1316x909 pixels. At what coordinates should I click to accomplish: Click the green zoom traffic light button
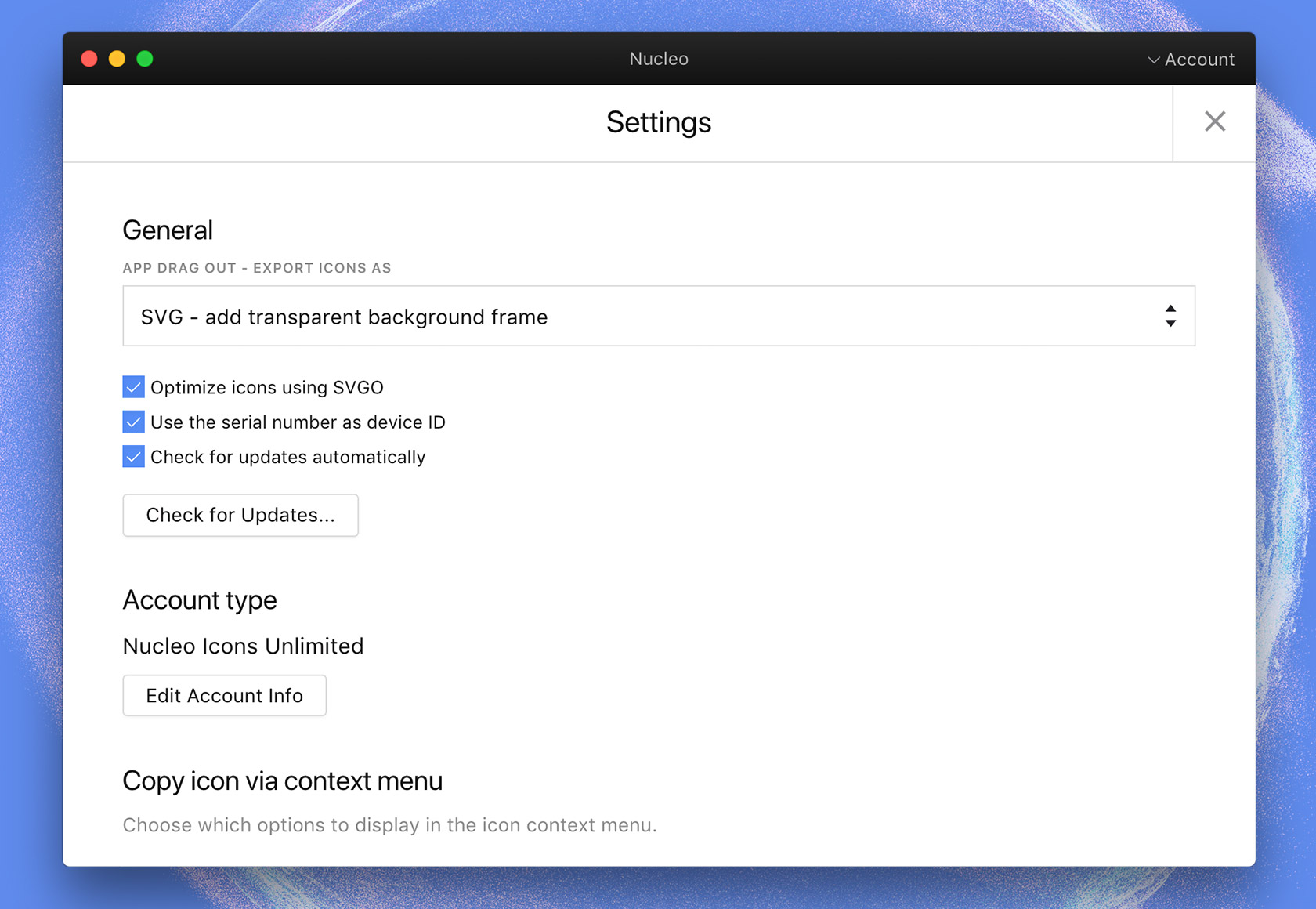coord(144,58)
